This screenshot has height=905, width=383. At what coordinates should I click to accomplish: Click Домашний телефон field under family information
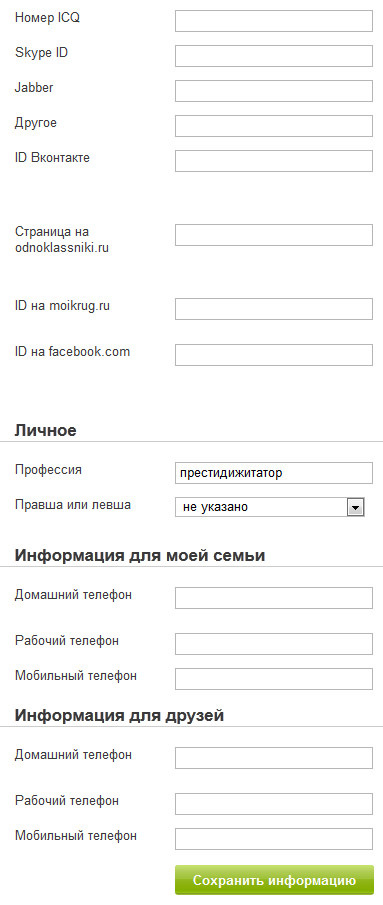[274, 598]
